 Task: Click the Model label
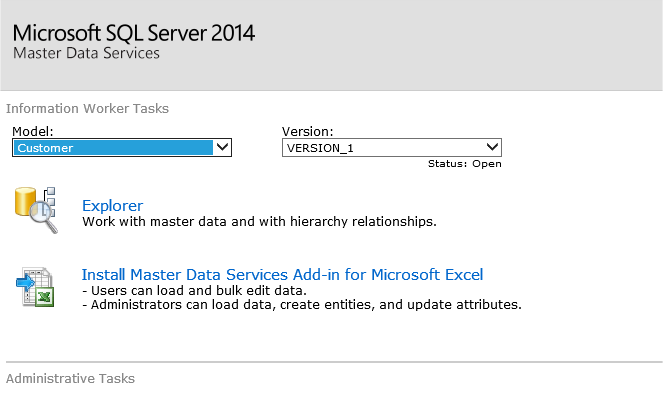pyautogui.click(x=33, y=131)
